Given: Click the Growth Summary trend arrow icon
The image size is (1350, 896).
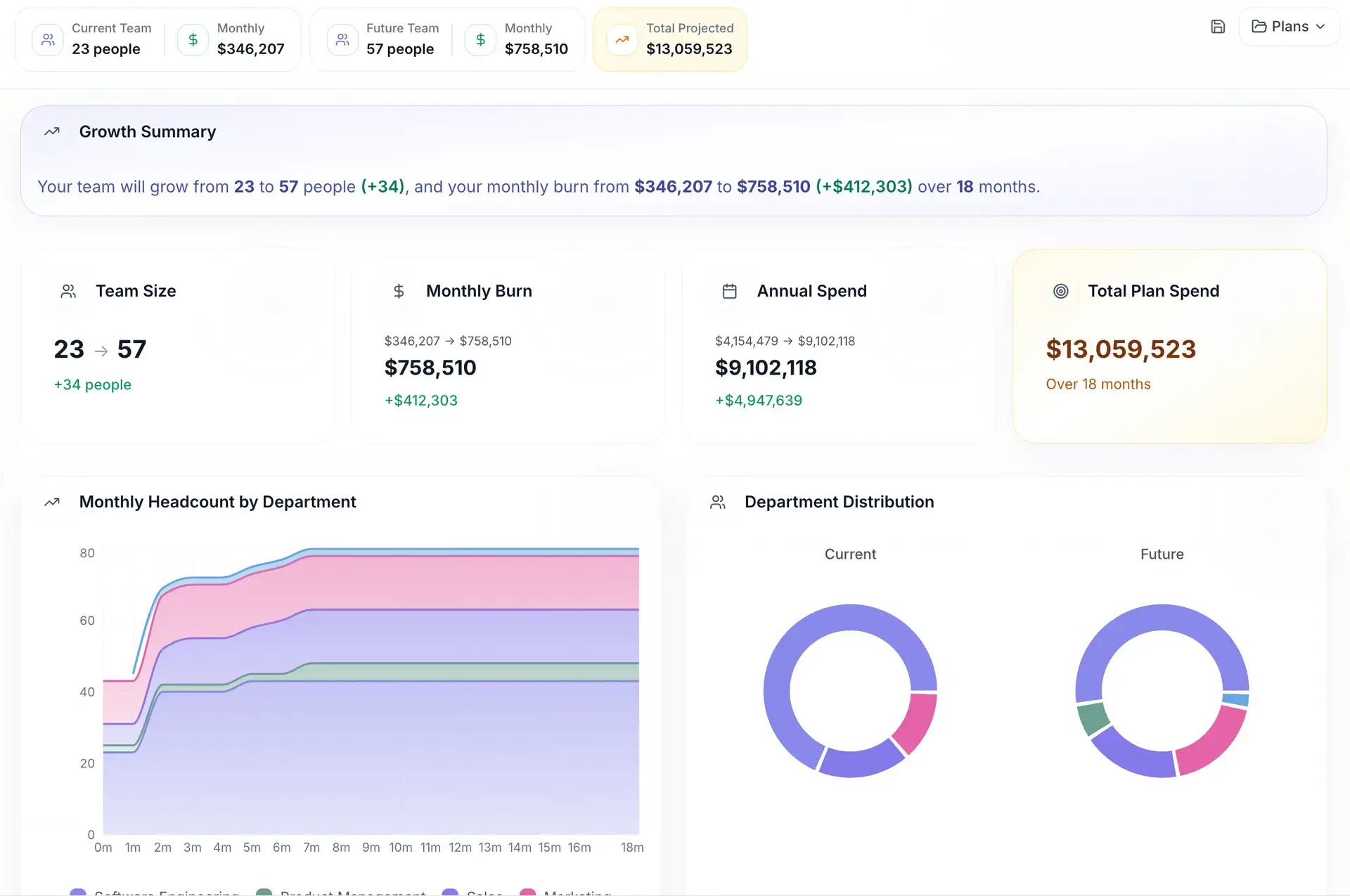Looking at the screenshot, I should [52, 131].
